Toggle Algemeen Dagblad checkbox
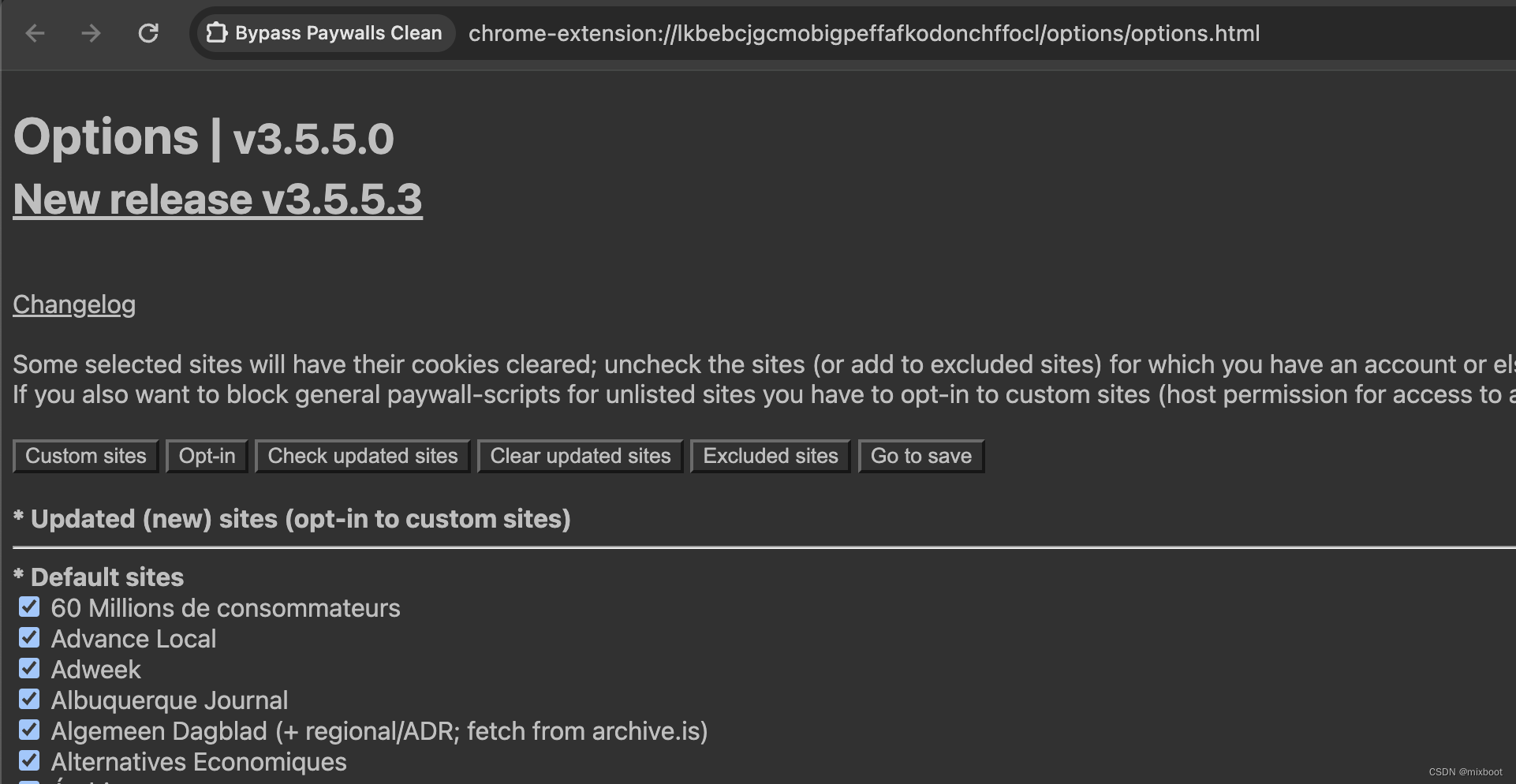The height and width of the screenshot is (784, 1516). 29,730
